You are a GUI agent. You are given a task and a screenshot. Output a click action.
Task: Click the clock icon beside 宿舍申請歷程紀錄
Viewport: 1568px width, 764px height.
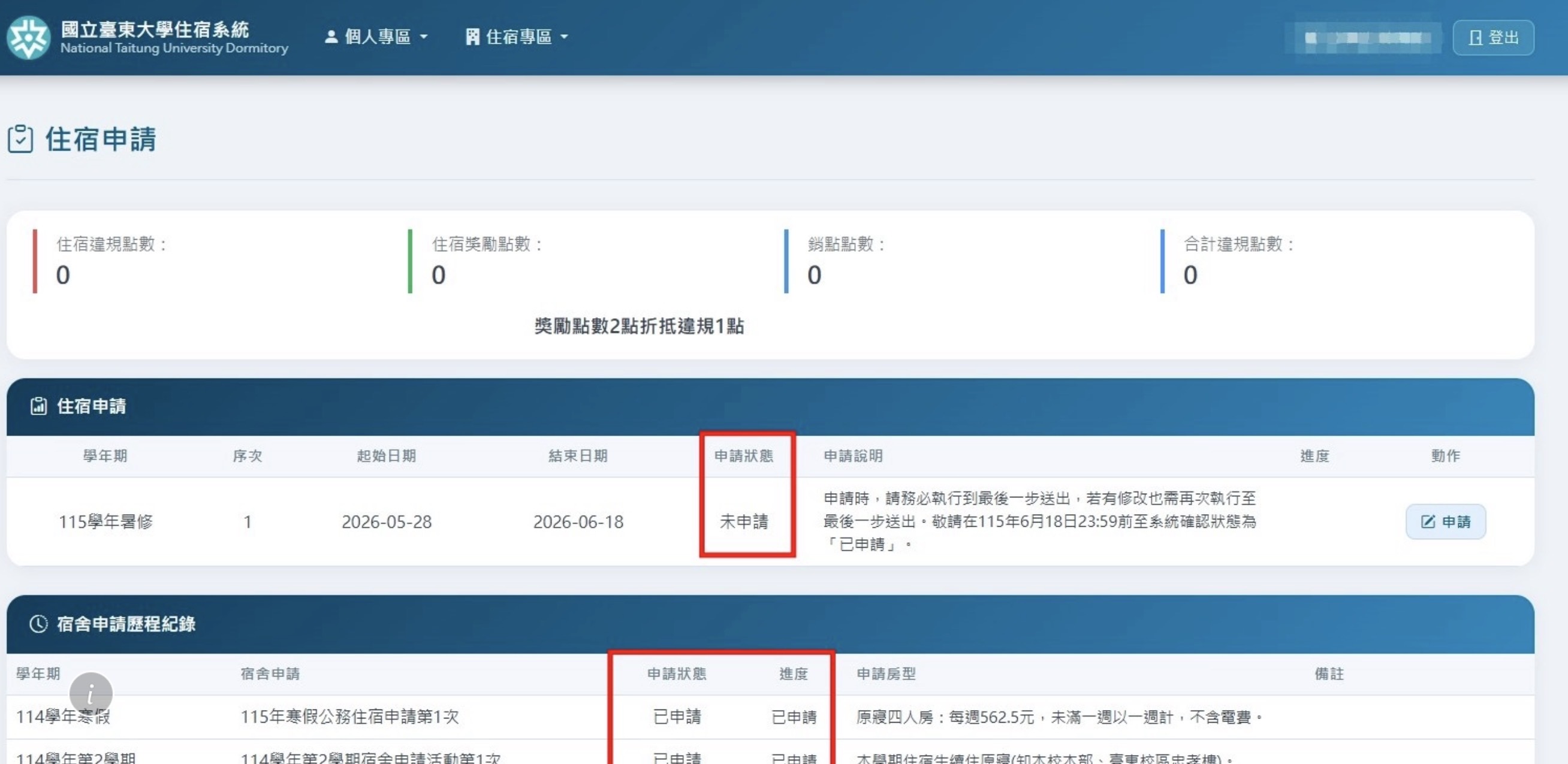click(38, 624)
